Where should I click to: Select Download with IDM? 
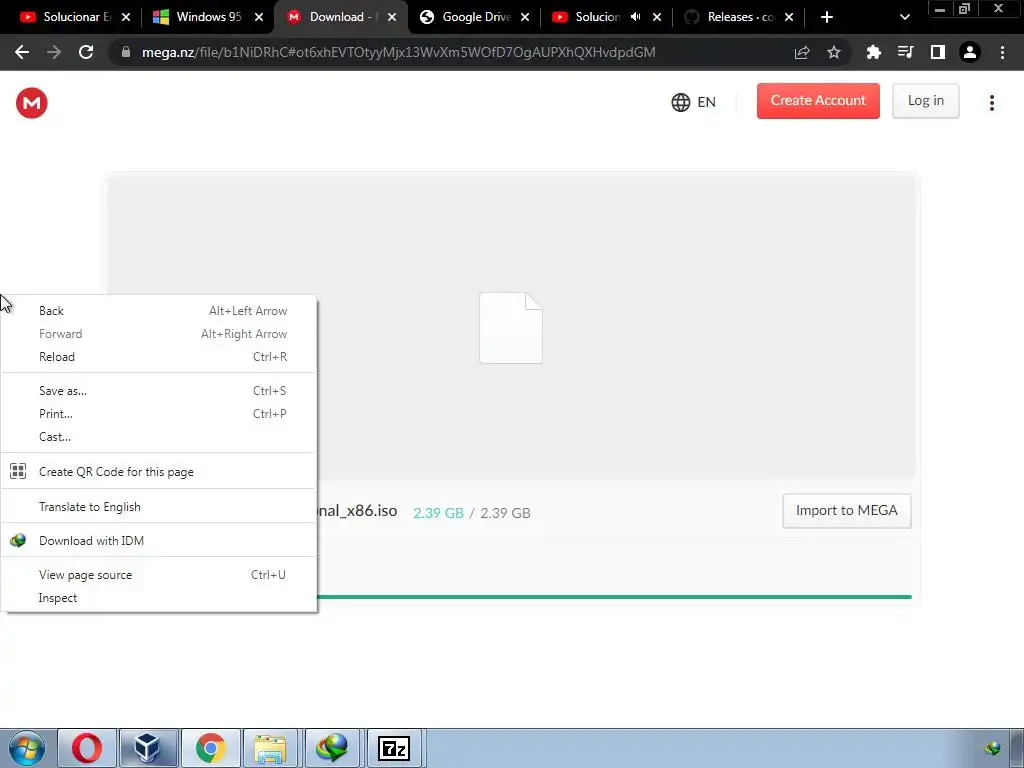pyautogui.click(x=159, y=541)
